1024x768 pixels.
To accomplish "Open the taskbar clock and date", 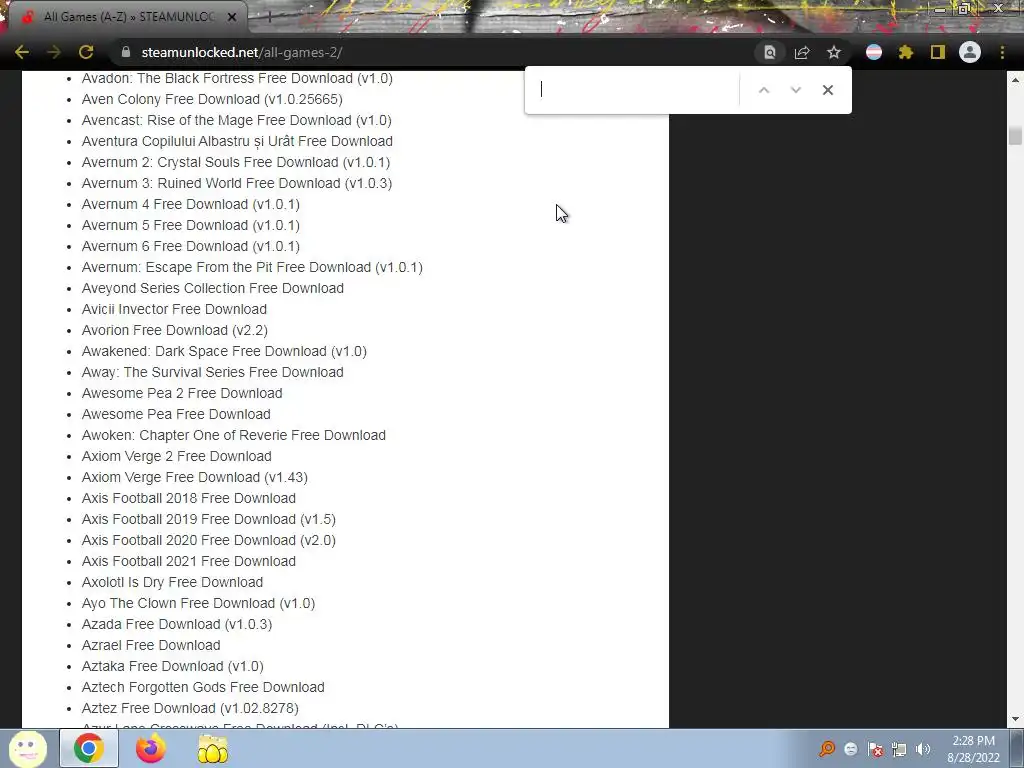I will click(x=973, y=749).
